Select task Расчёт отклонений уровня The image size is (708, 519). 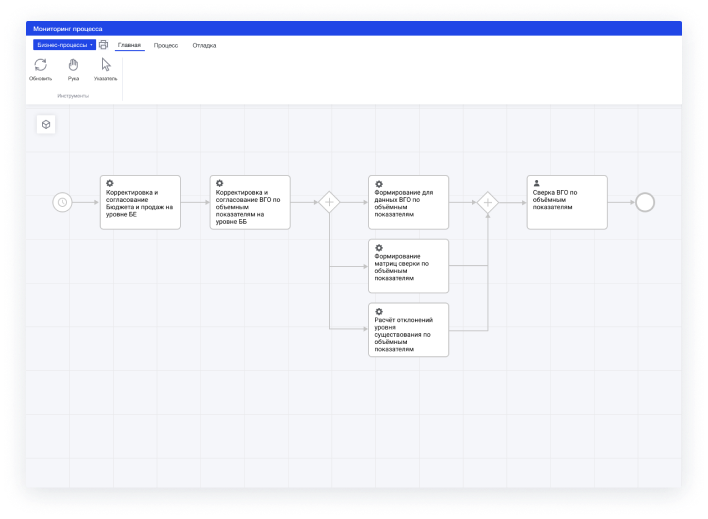tap(409, 330)
